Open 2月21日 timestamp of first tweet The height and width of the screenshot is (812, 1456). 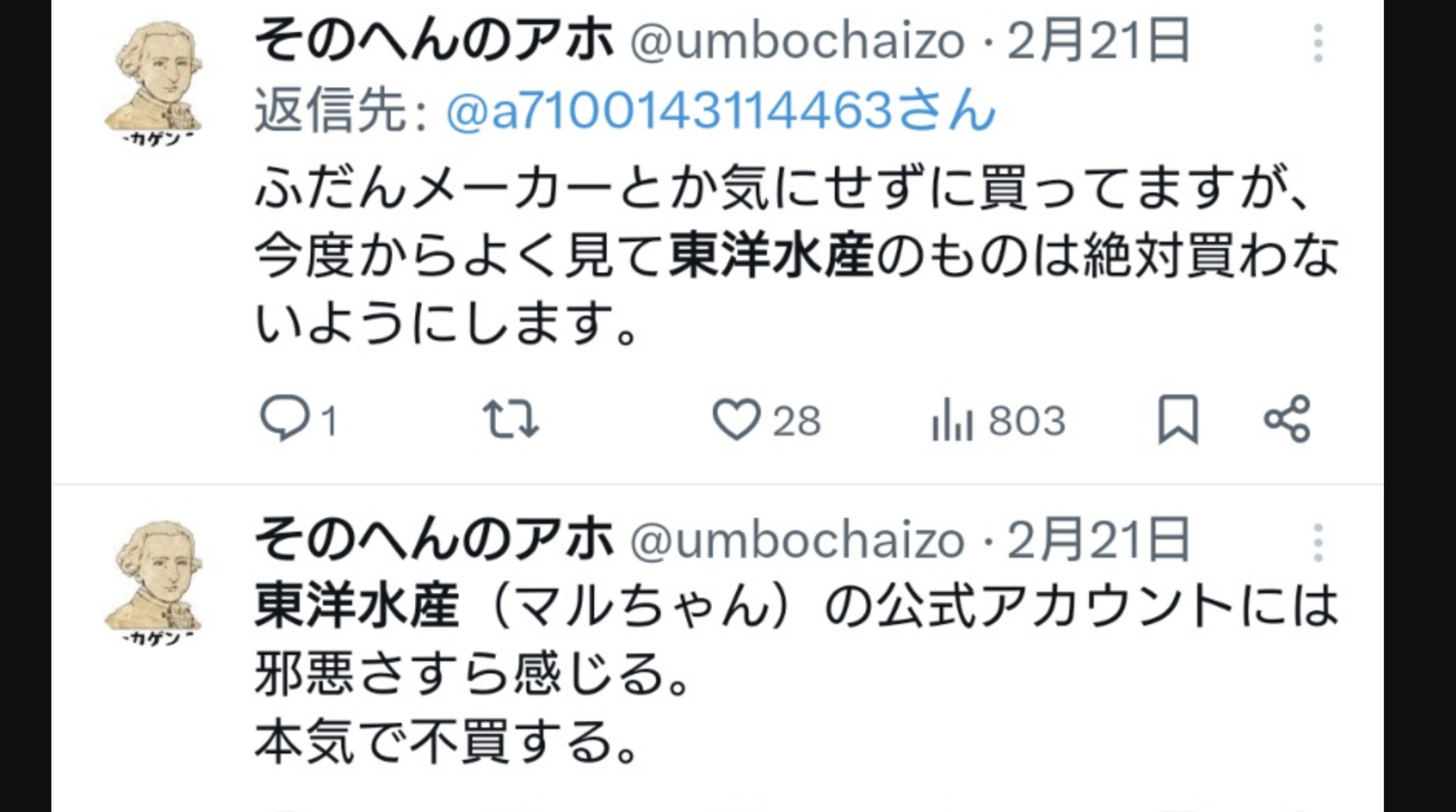[x=1098, y=41]
